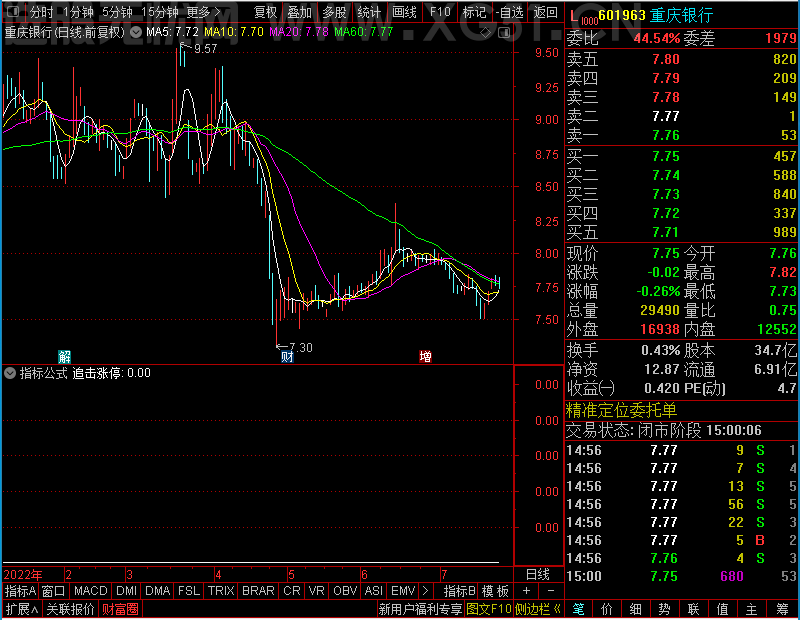
Task: Open the 复权 adjustment menu
Action: [265, 12]
